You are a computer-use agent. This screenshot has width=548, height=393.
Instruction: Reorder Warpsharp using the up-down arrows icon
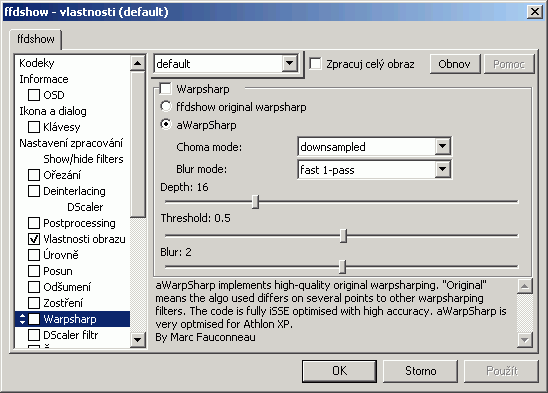click(x=22, y=319)
